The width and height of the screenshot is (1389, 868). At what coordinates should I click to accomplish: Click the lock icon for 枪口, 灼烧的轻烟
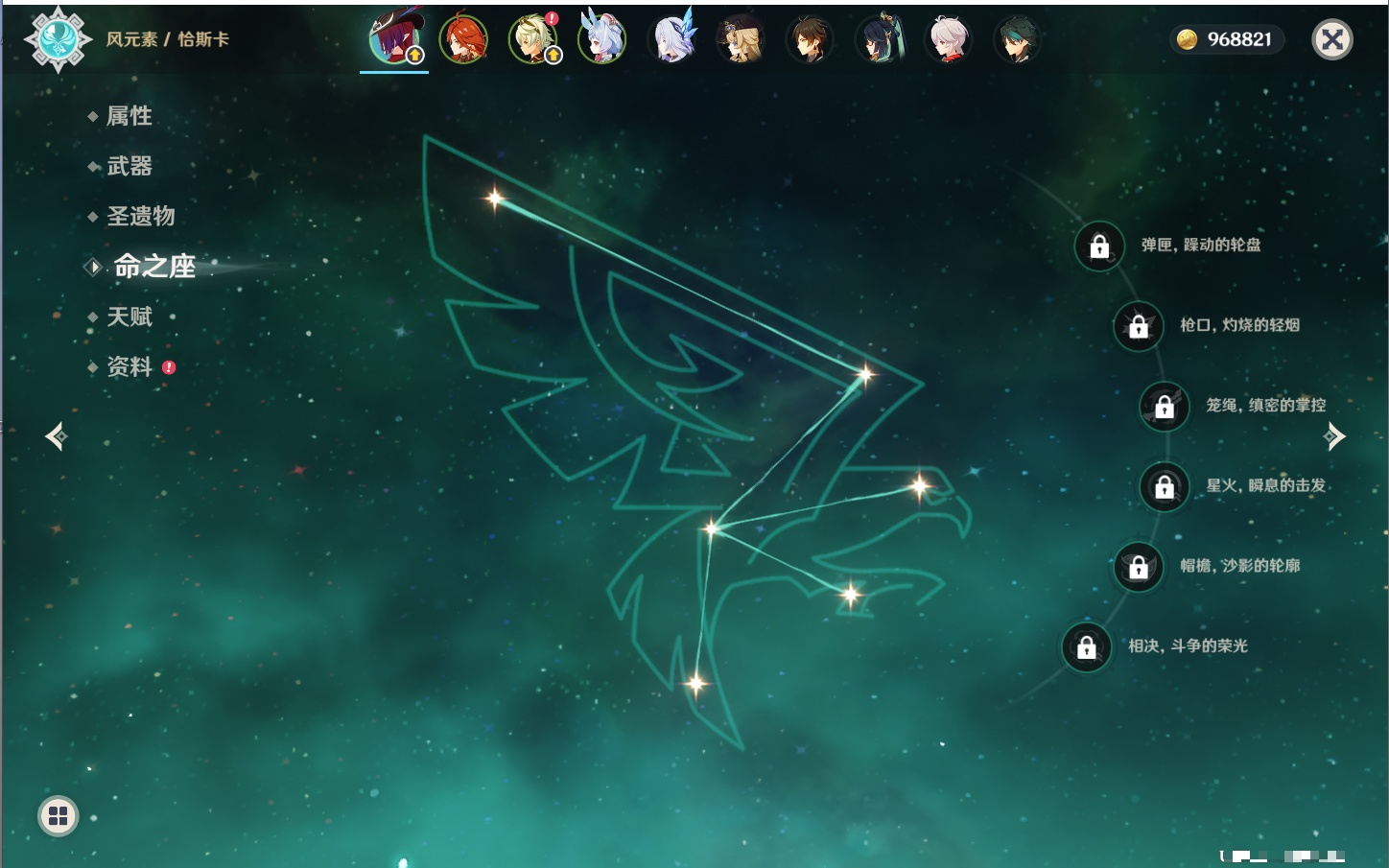click(1139, 326)
